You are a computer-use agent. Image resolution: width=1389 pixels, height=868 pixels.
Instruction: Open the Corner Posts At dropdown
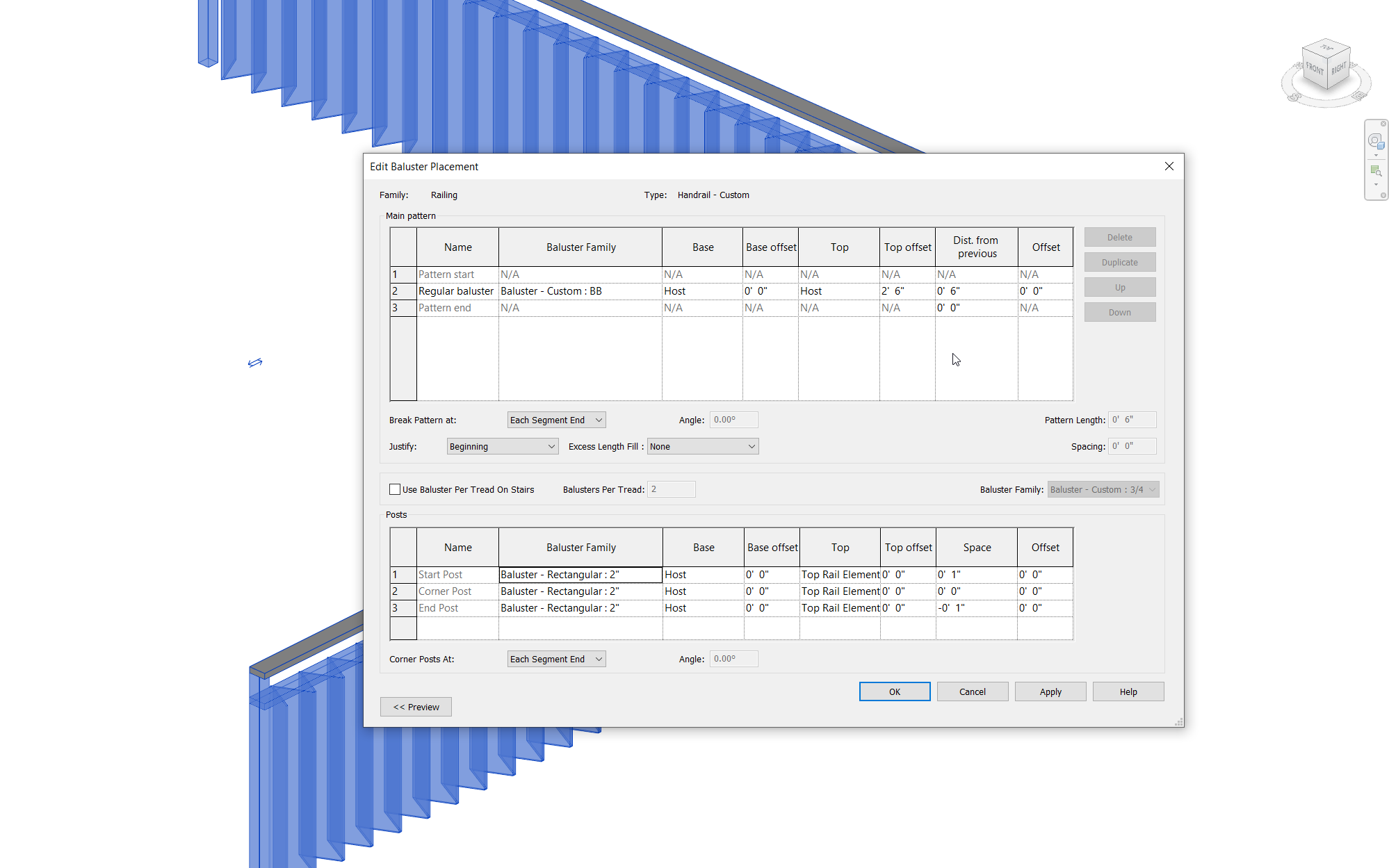(x=555, y=659)
